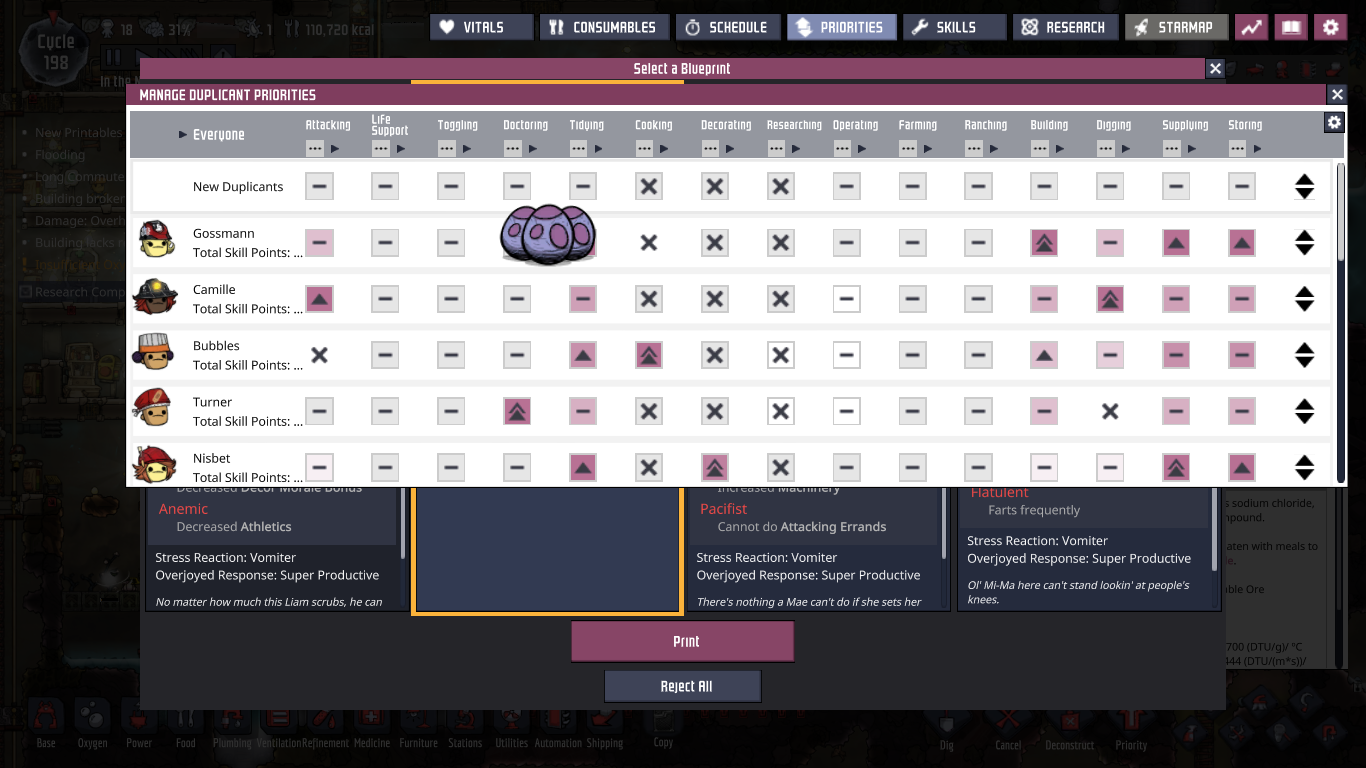Open the Schedule tab
1366x768 pixels.
(727, 27)
